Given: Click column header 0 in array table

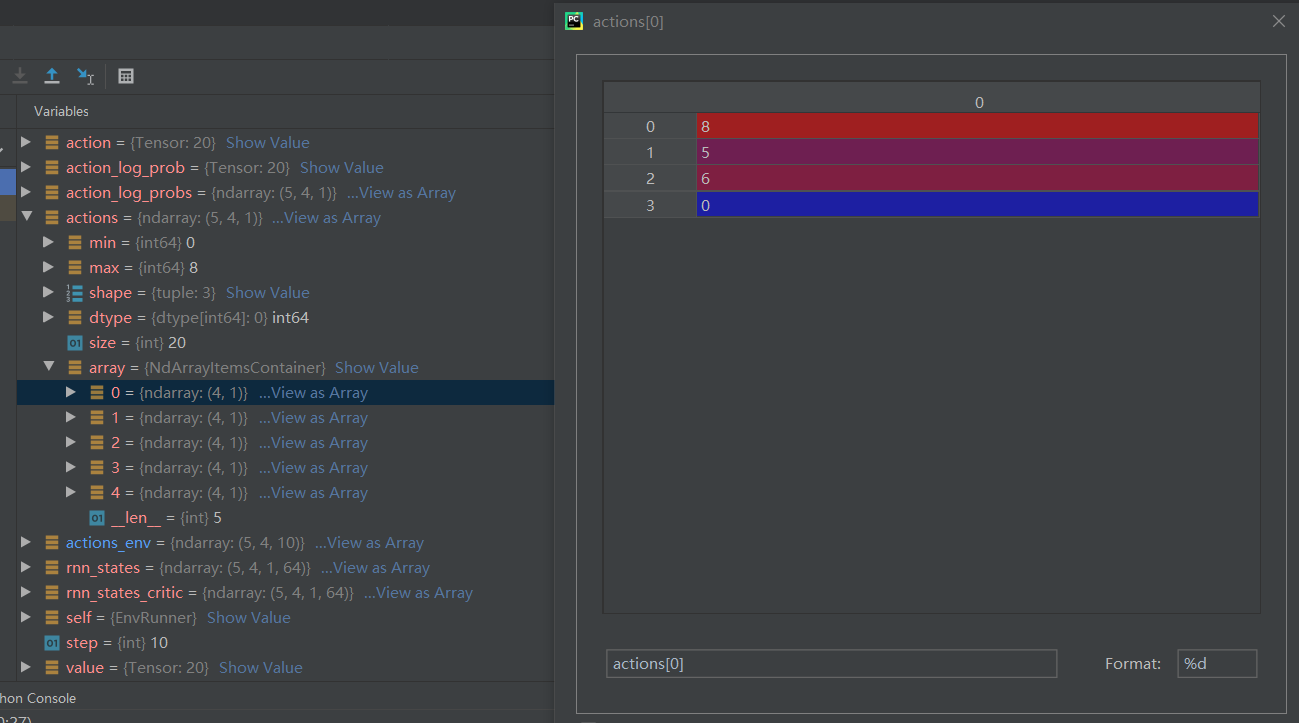Looking at the screenshot, I should [x=979, y=102].
